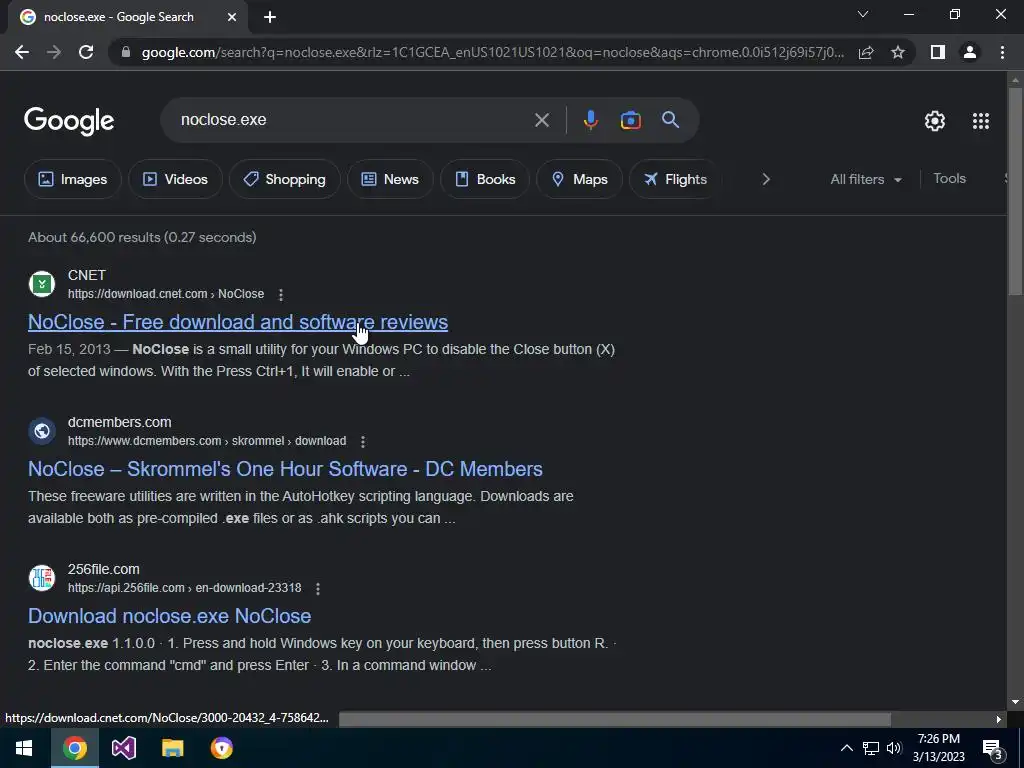
Task: Click dcmembers.com globe favicon
Action: point(42,431)
